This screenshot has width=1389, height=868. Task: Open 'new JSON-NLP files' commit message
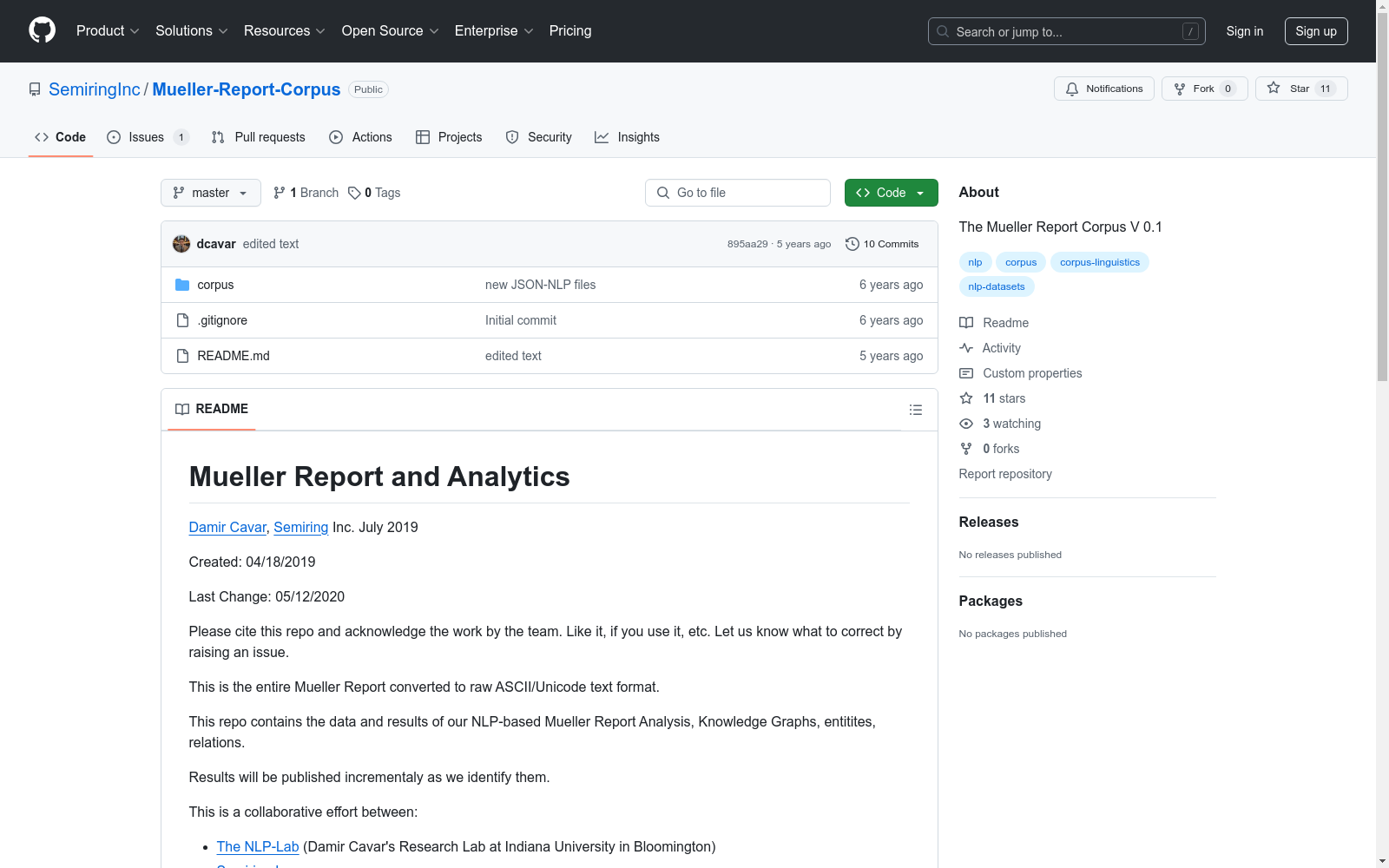(x=540, y=285)
